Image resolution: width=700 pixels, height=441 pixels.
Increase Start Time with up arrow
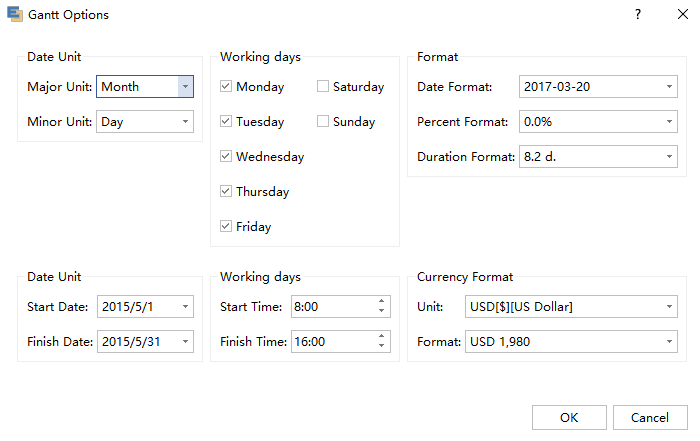pos(381,302)
